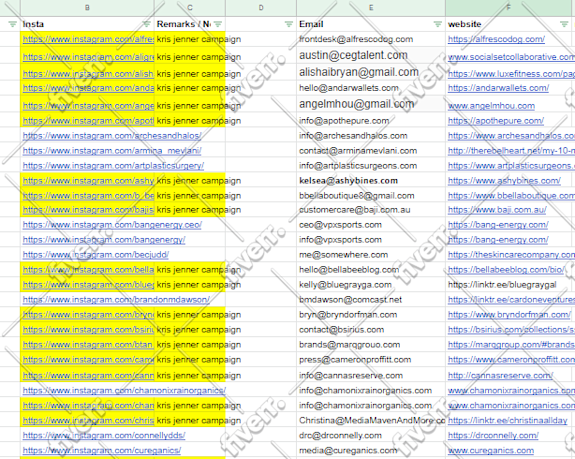This screenshot has height=459, width=575.
Task: Select the bmdawson@comcast.net email cell
Action: 371,300
